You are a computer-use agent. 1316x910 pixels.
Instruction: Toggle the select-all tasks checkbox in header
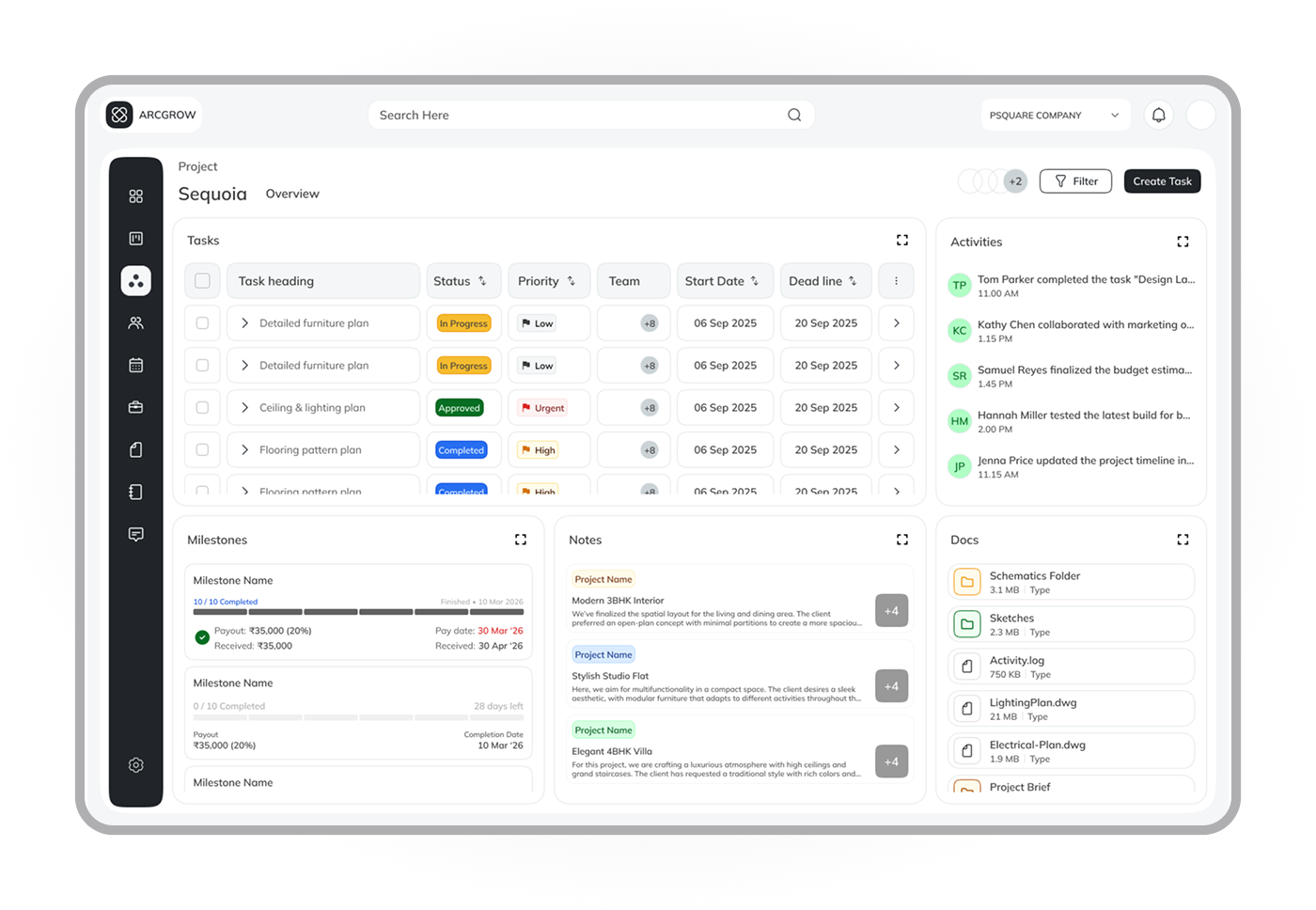(202, 281)
